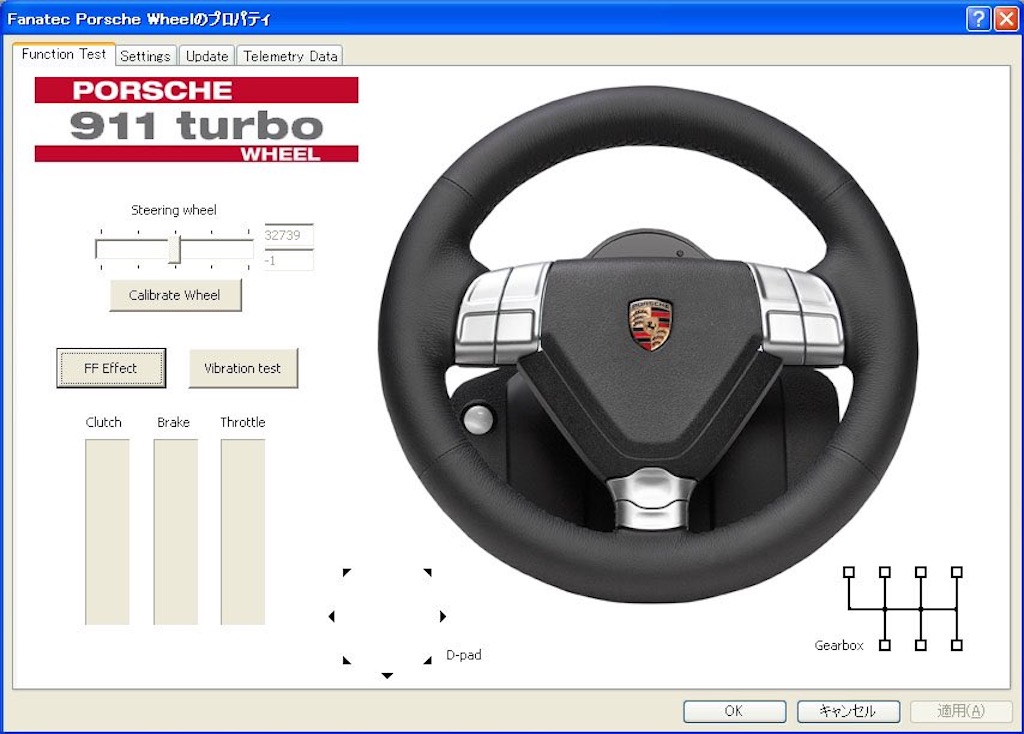Viewport: 1024px width, 734px height.
Task: Click the round silver button behind the wheel
Action: (x=478, y=419)
